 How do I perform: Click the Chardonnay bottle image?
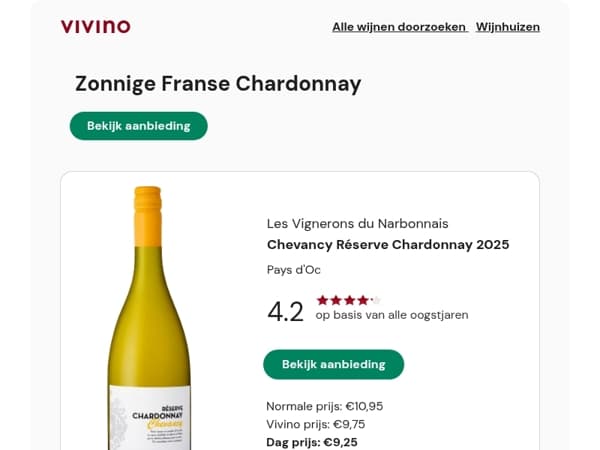[150, 318]
